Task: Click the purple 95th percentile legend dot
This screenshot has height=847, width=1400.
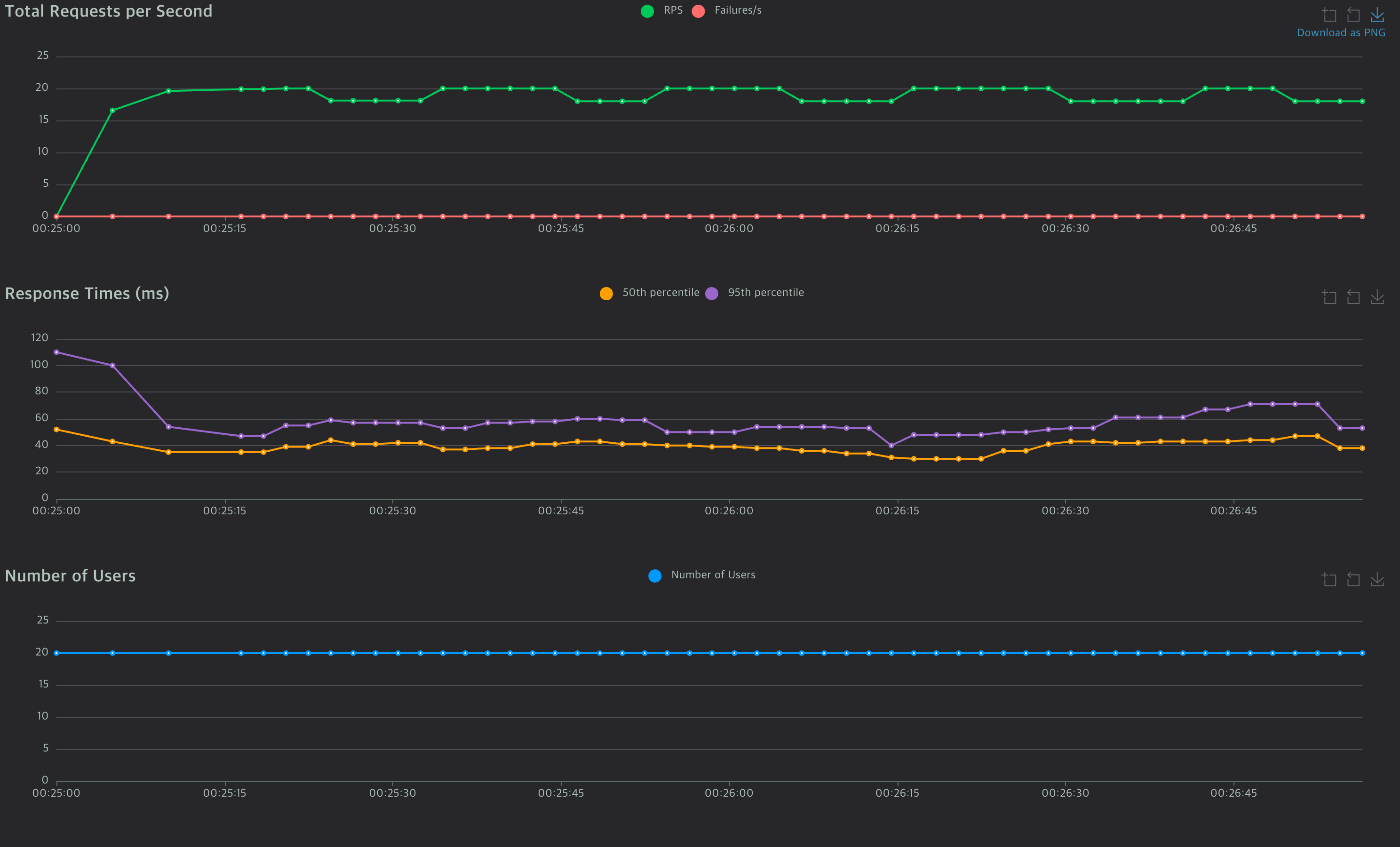Action: pos(711,293)
